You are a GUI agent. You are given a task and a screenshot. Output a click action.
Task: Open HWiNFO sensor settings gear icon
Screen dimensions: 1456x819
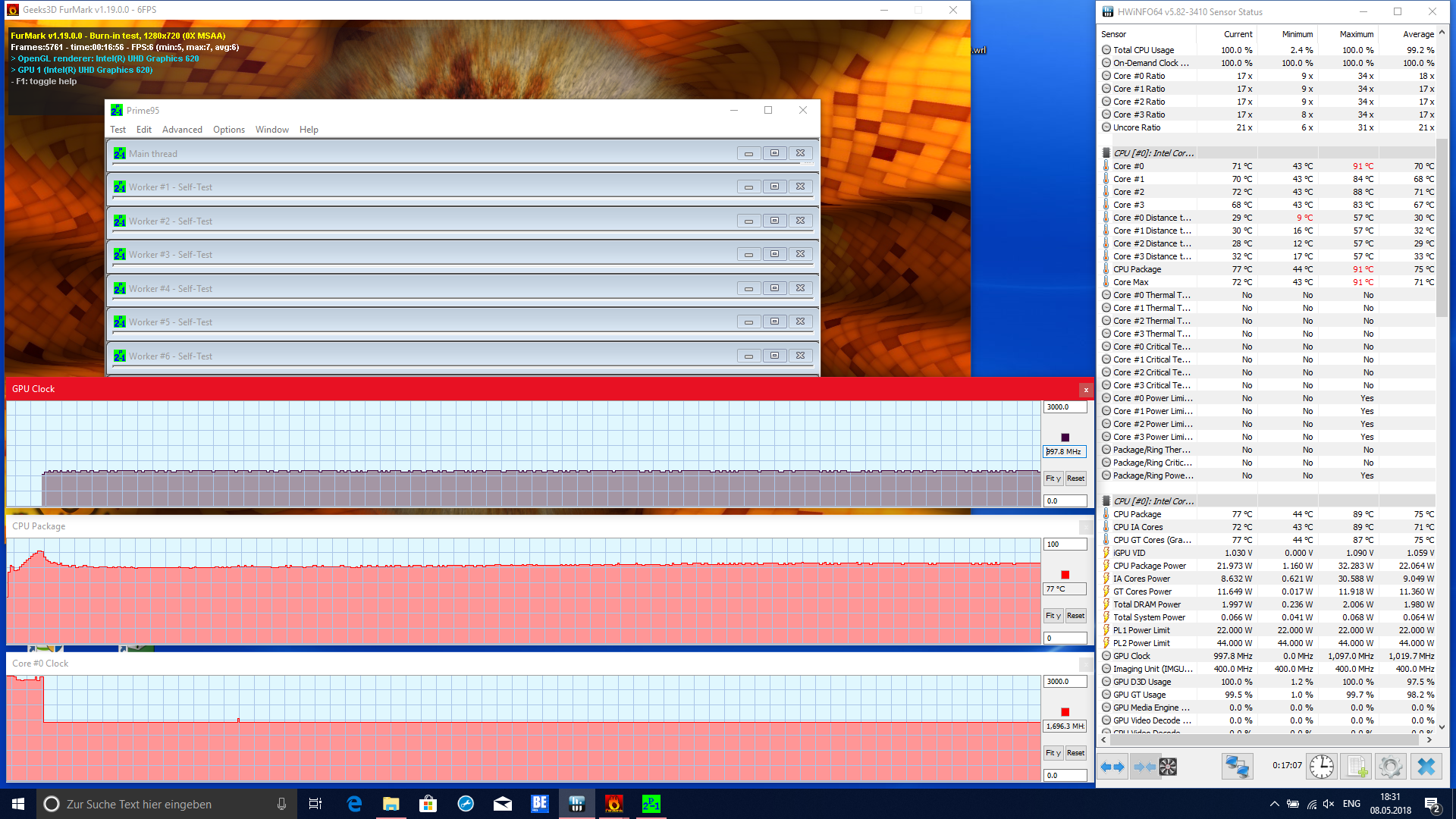(1390, 767)
